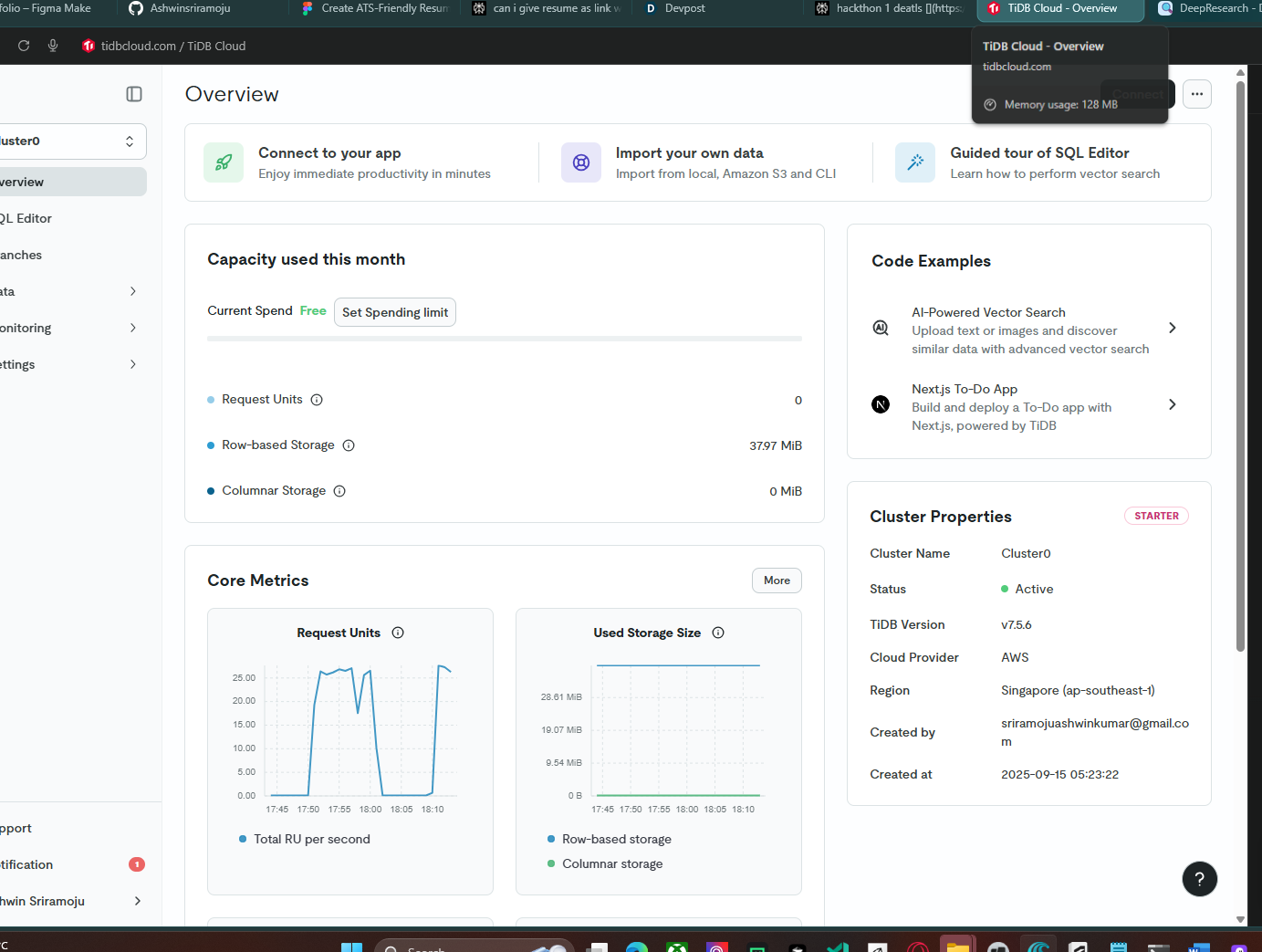Toggle the sidebar collapse icon

click(x=134, y=94)
